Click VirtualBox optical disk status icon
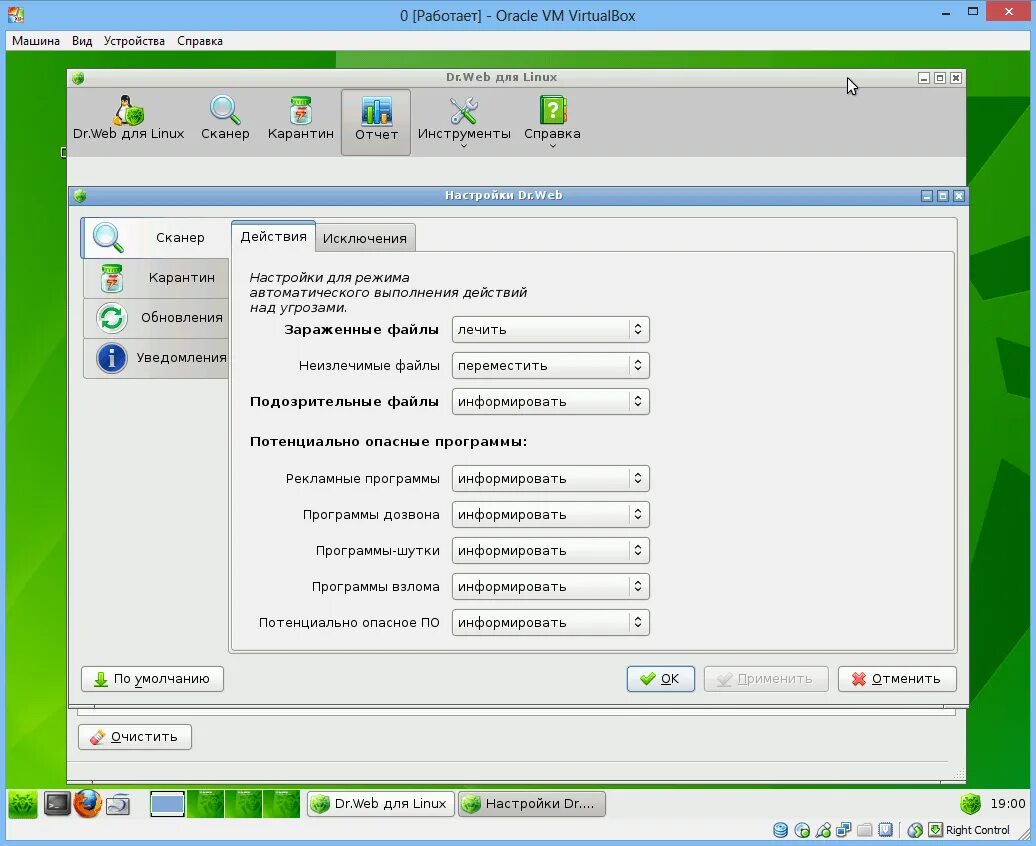 tap(802, 830)
